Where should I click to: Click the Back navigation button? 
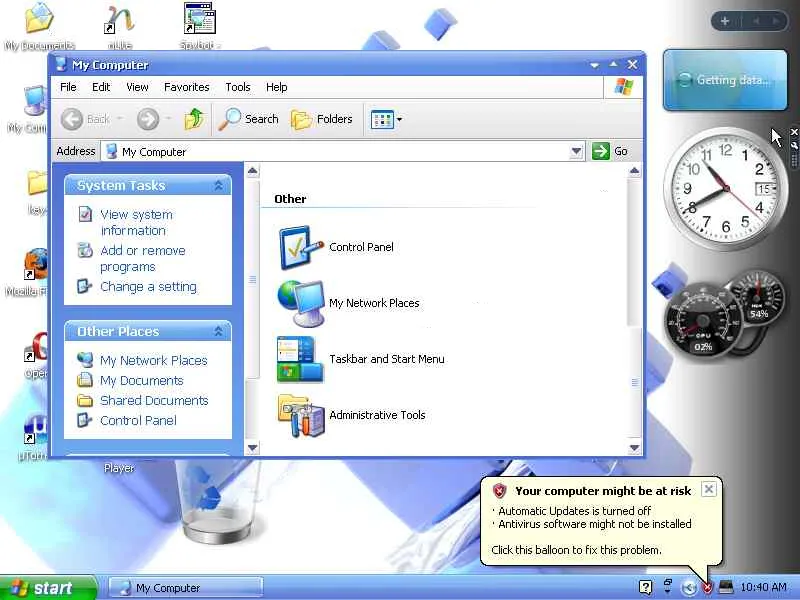tap(85, 119)
